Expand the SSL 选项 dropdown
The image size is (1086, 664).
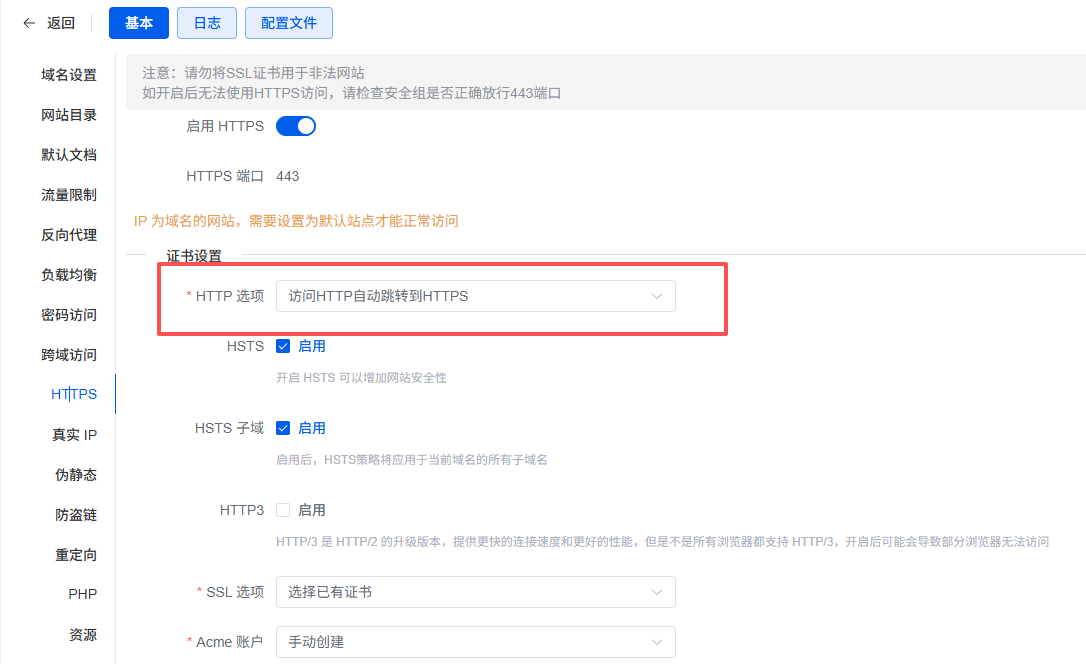475,592
